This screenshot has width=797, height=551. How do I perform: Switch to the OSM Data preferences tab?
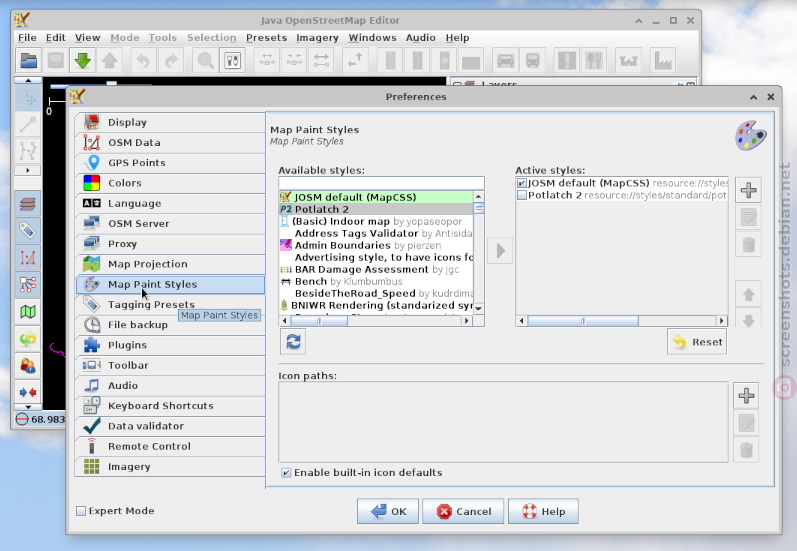point(170,143)
